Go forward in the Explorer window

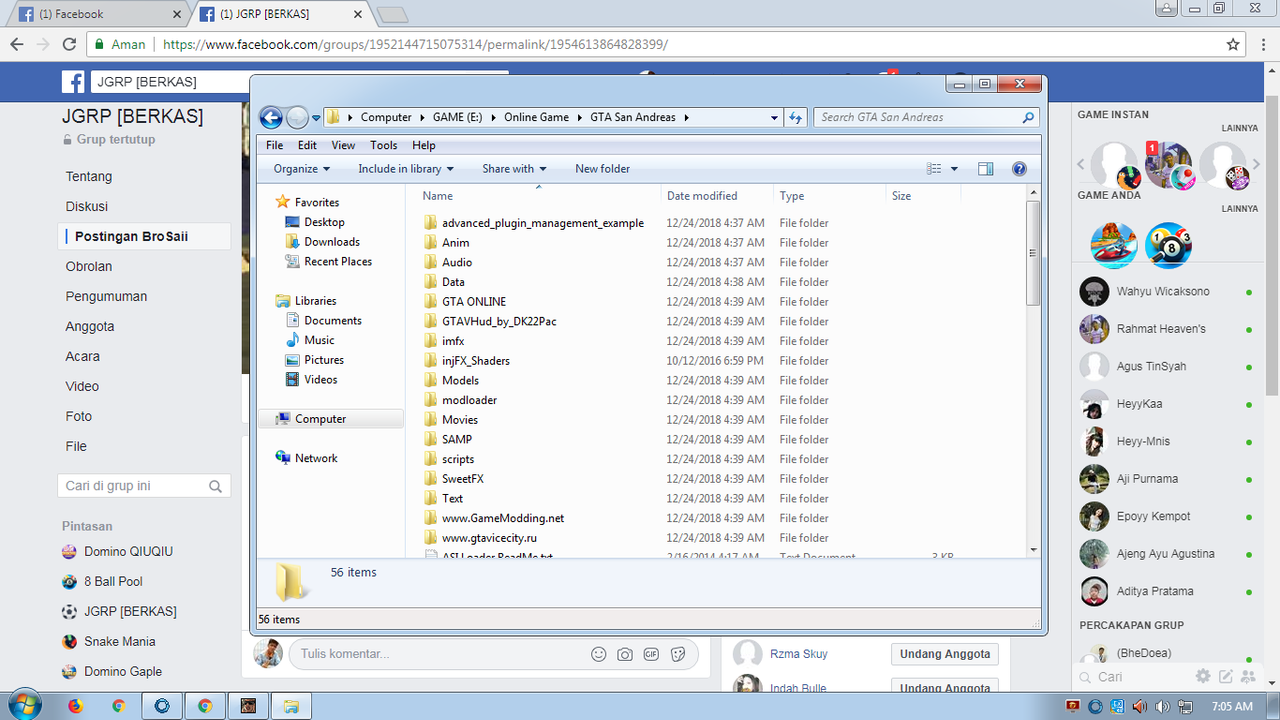pyautogui.click(x=297, y=117)
